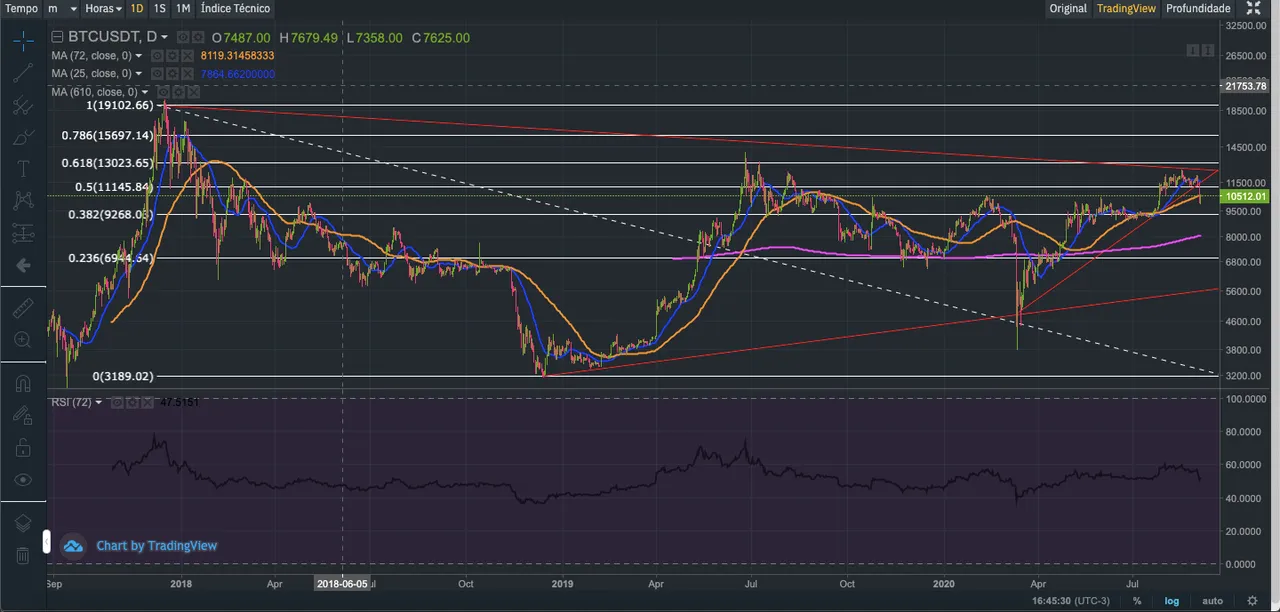
Task: Open chart properties gear at bottom right
Action: pos(1252,601)
